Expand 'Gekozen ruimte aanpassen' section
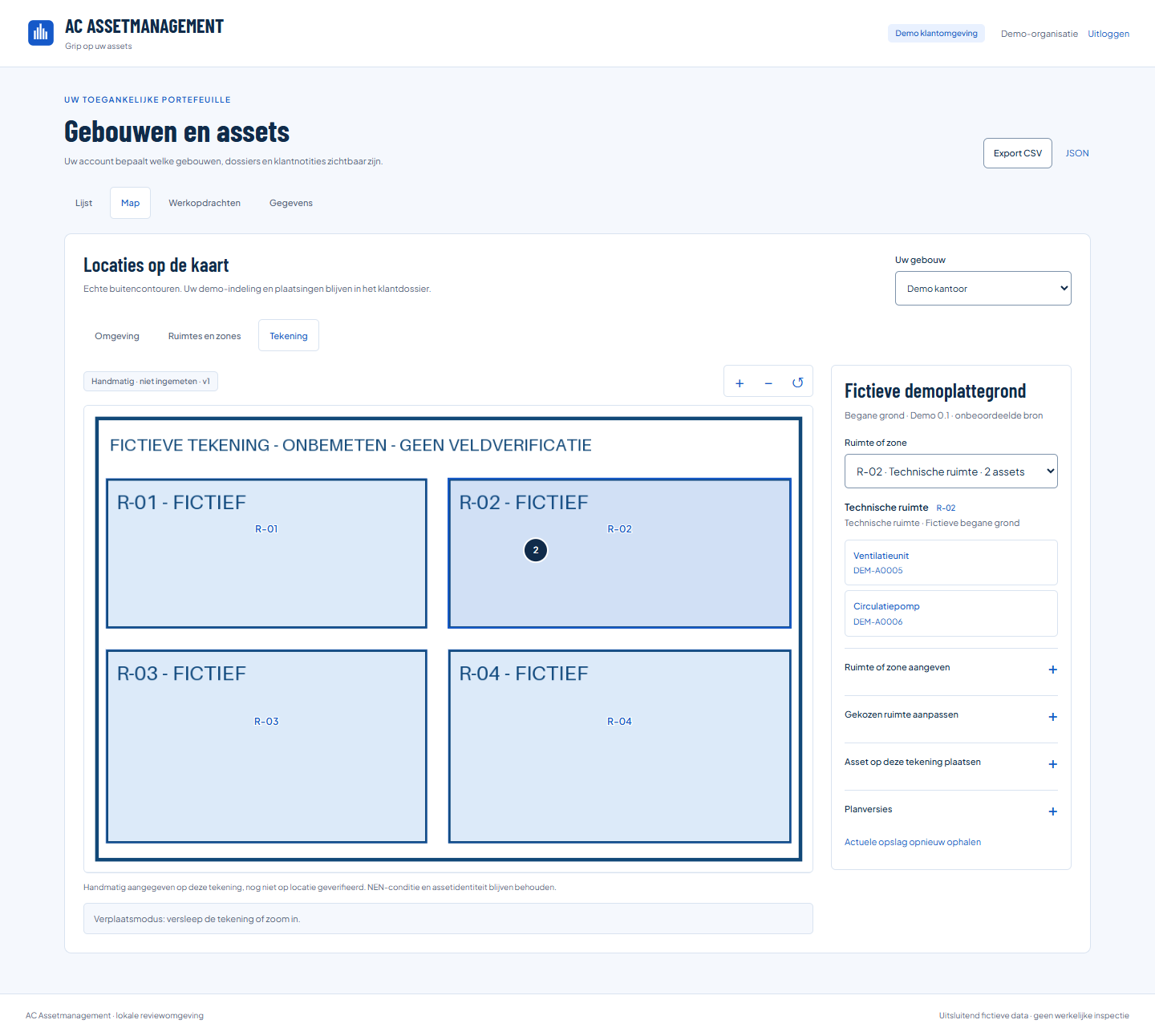 click(x=951, y=715)
